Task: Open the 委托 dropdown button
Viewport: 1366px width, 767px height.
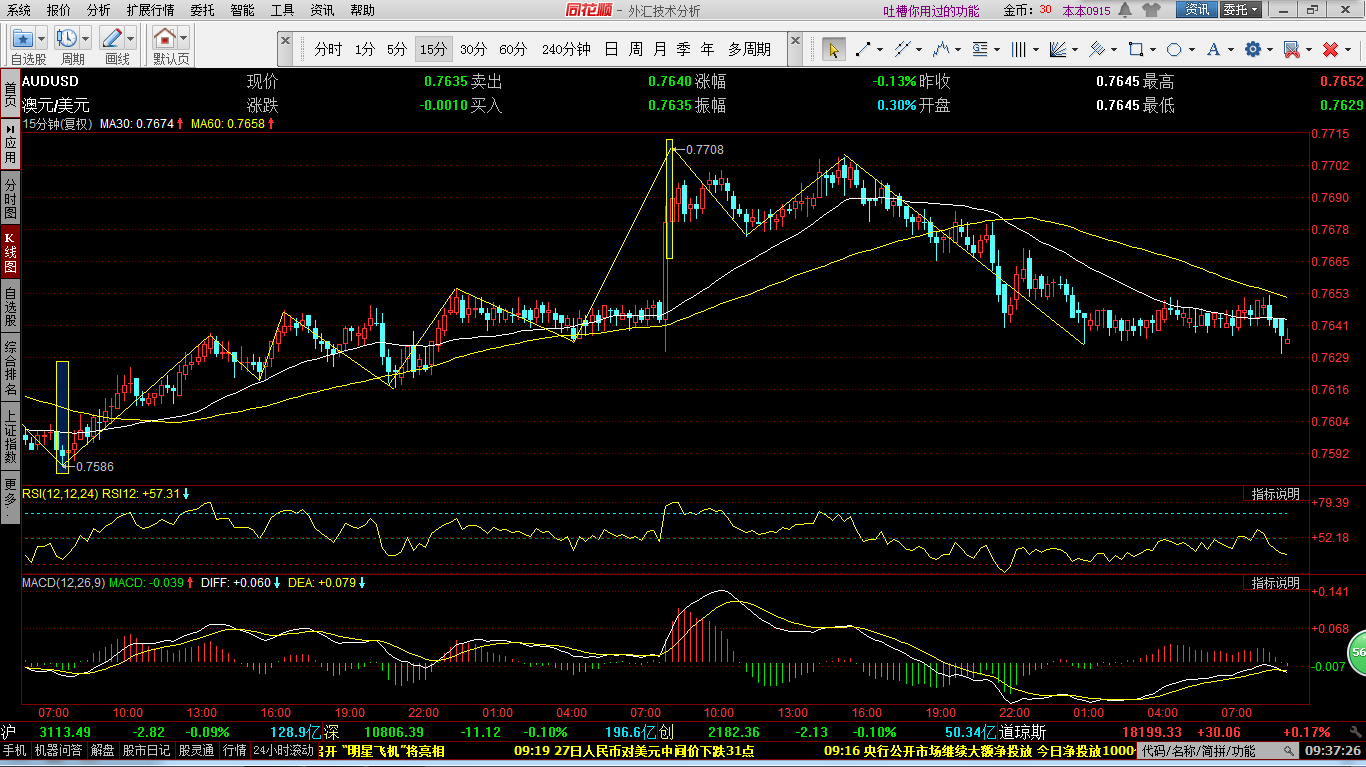Action: pos(1240,10)
